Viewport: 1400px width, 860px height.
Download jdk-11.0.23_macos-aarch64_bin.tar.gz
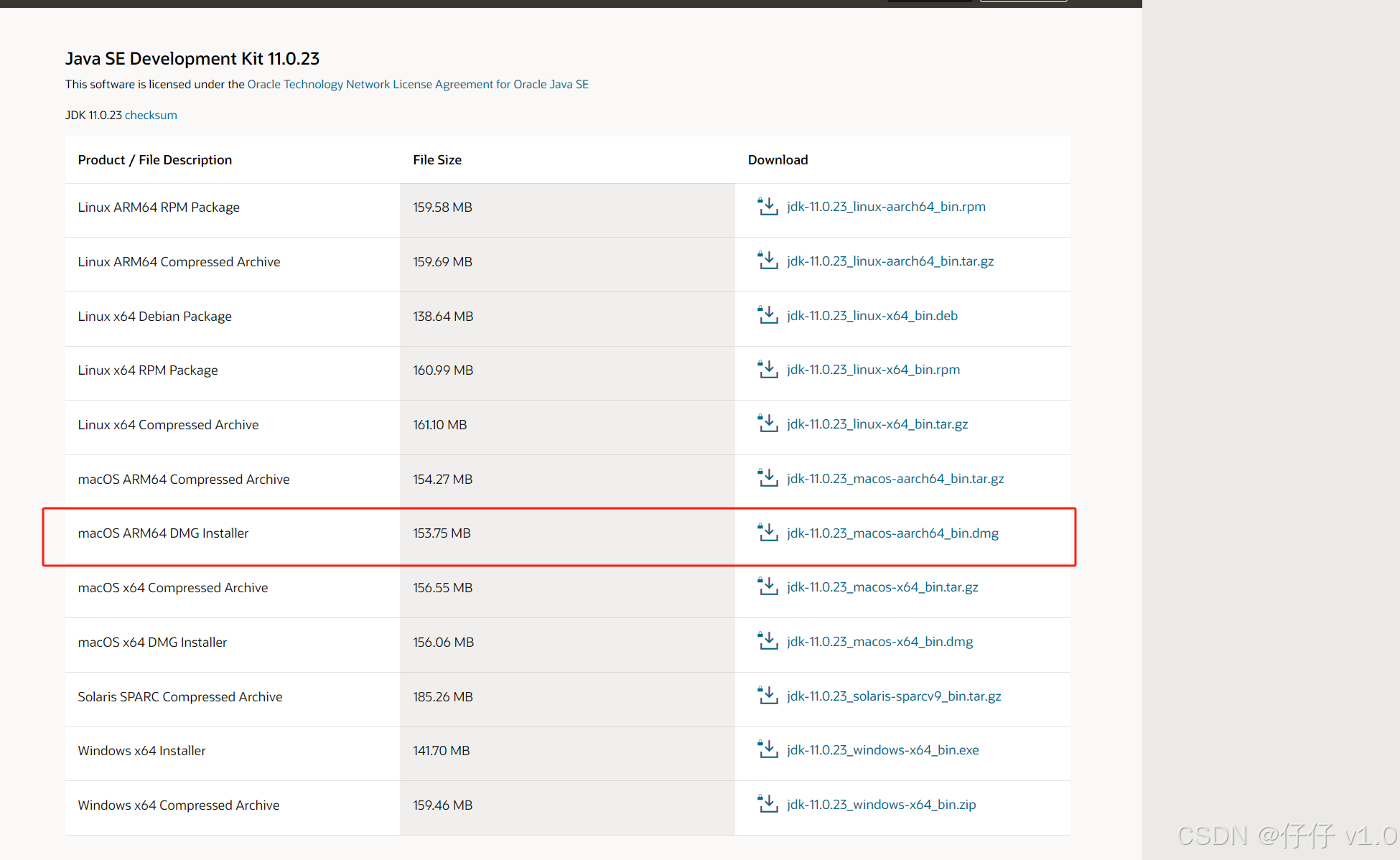pos(895,479)
